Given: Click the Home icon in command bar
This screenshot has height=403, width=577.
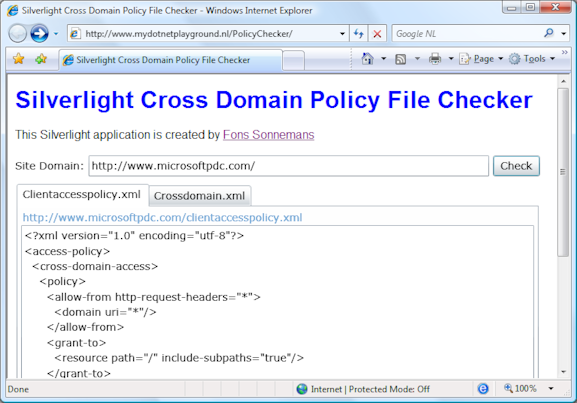Looking at the screenshot, I should pos(367,59).
